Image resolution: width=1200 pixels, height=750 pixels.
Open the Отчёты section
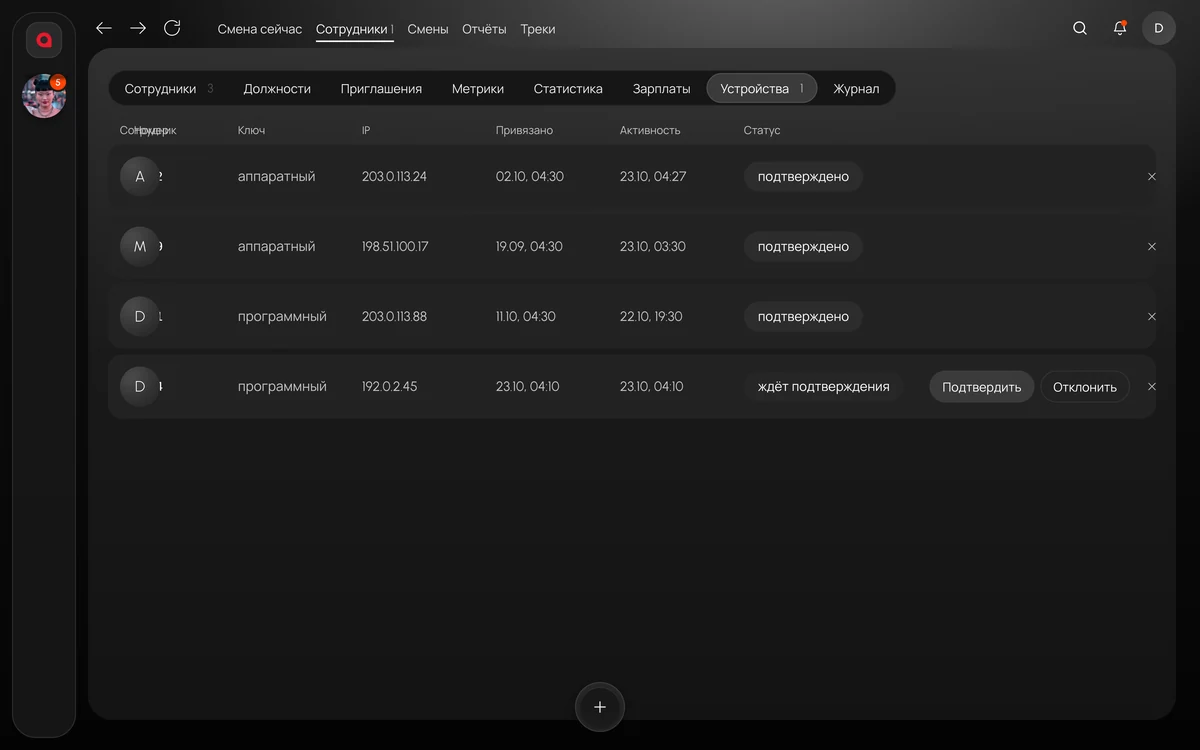484,29
